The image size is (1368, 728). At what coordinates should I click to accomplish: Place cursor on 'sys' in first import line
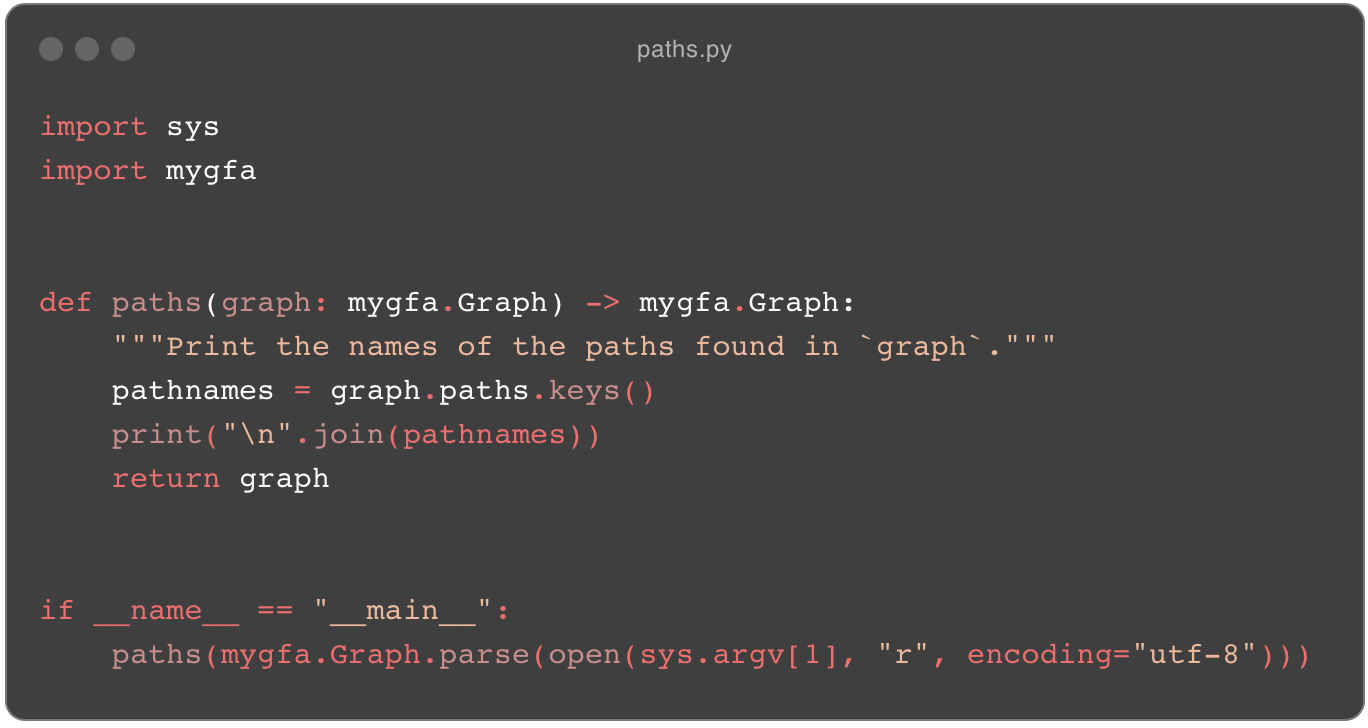tap(193, 127)
